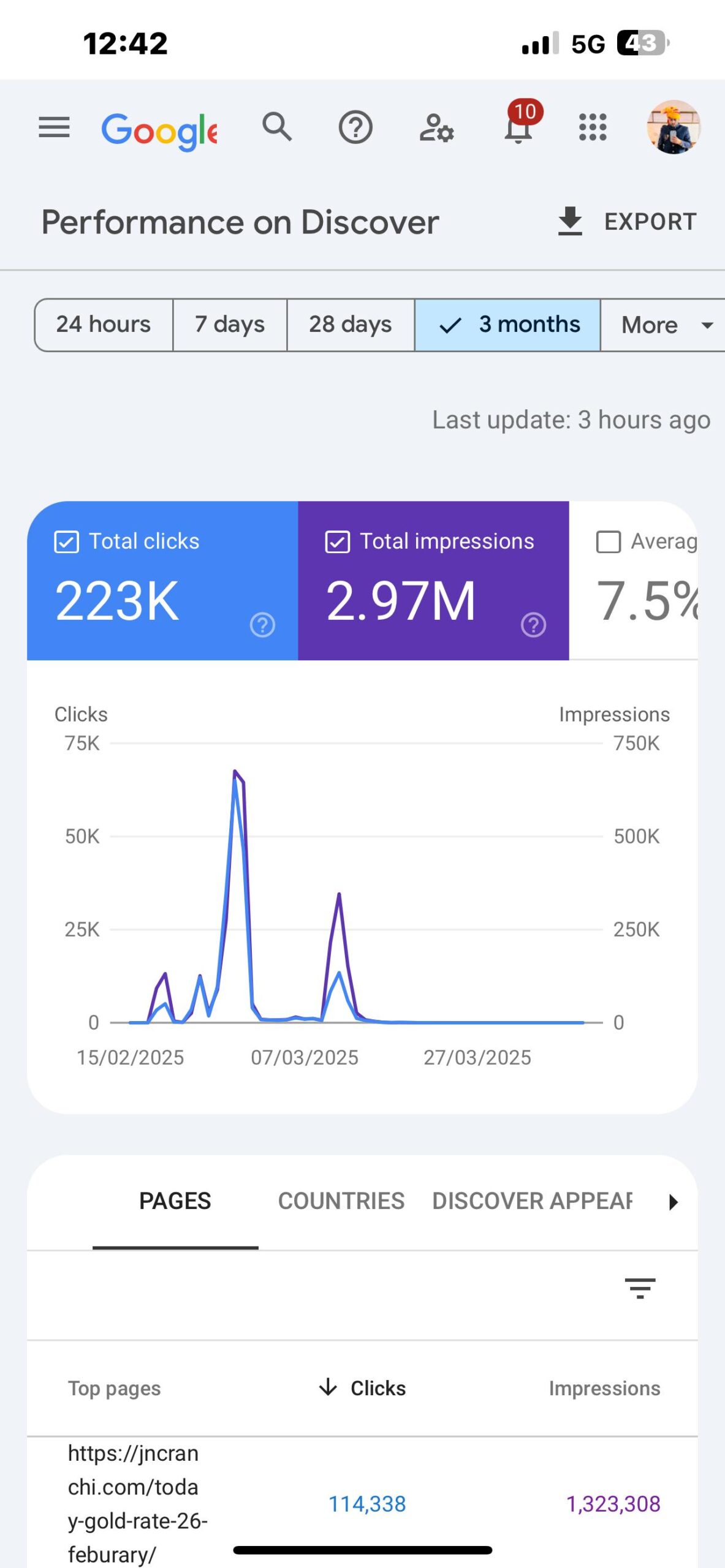Select the 28 days range
The width and height of the screenshot is (725, 1568).
pos(351,325)
